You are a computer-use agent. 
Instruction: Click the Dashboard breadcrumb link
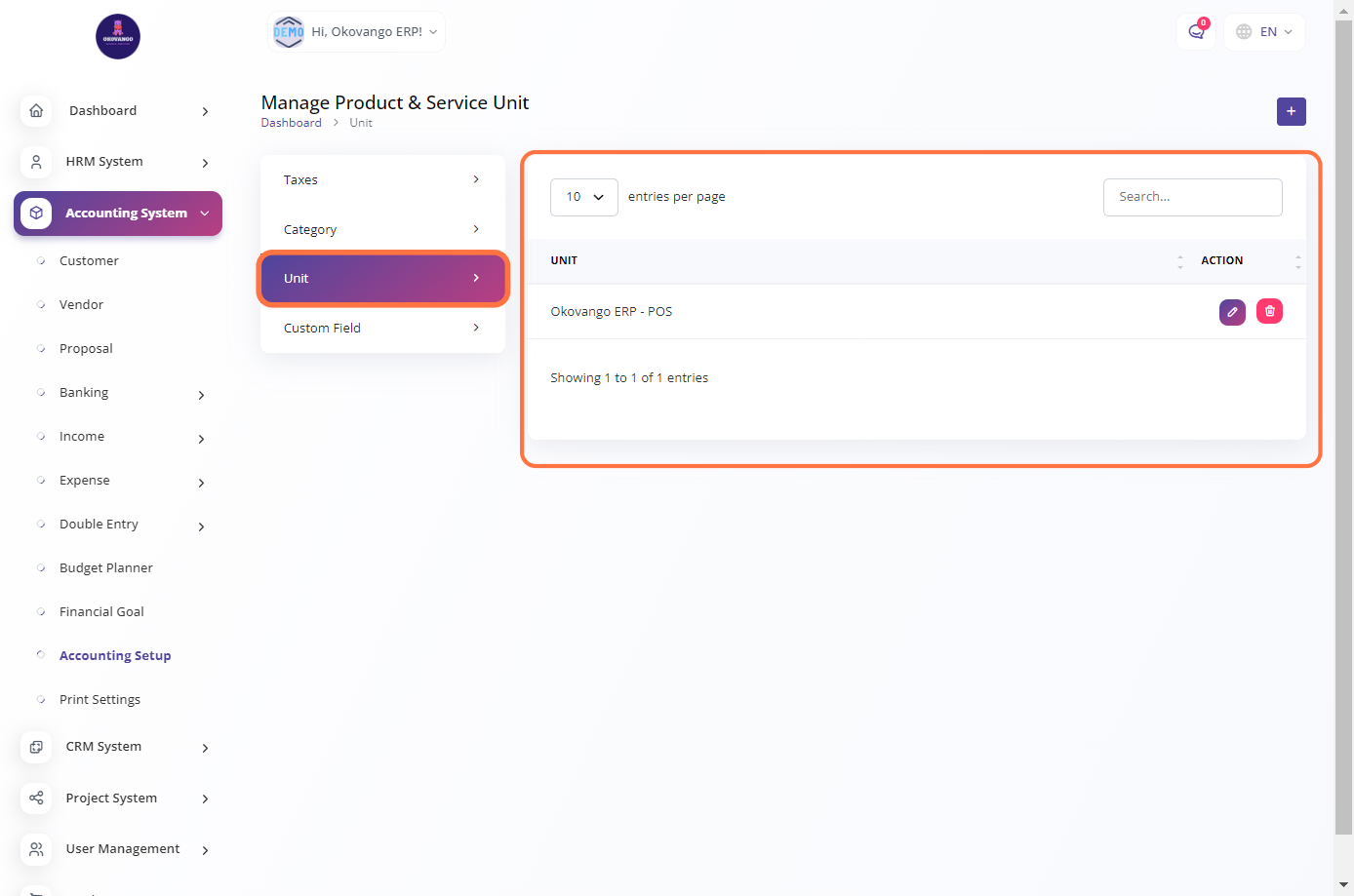tap(291, 123)
